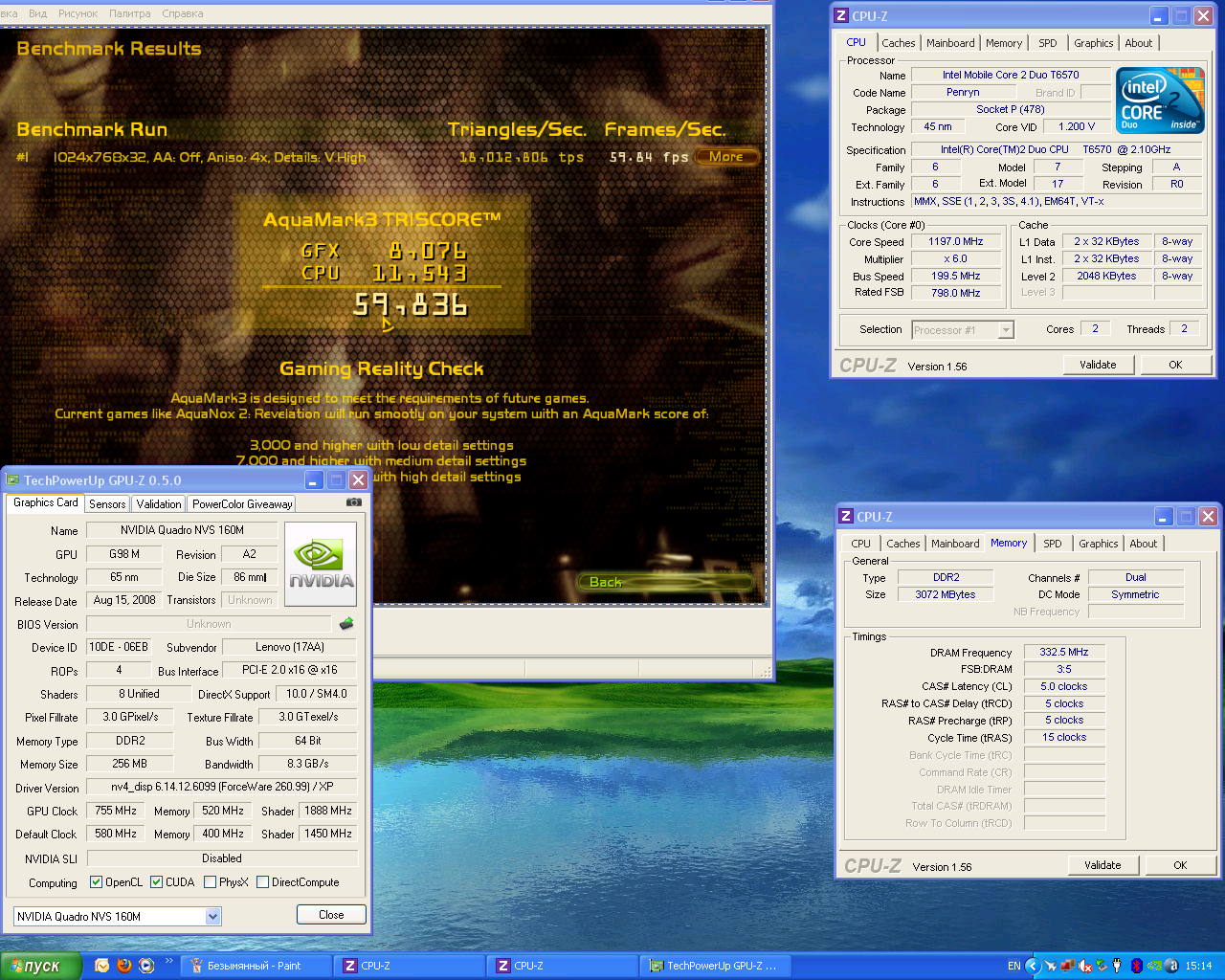Expand the Quick Launch overflow chevron
The image size is (1225, 980).
click(169, 961)
